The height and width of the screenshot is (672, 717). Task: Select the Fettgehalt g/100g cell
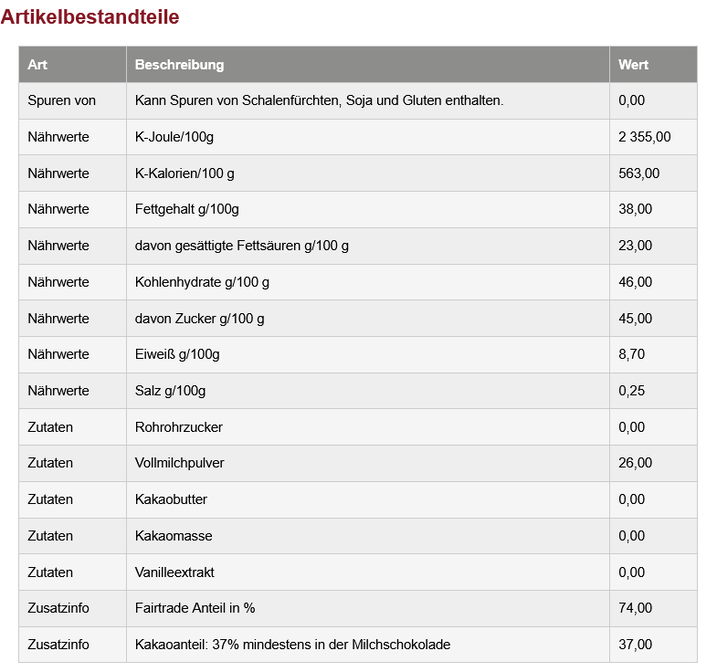tap(187, 209)
